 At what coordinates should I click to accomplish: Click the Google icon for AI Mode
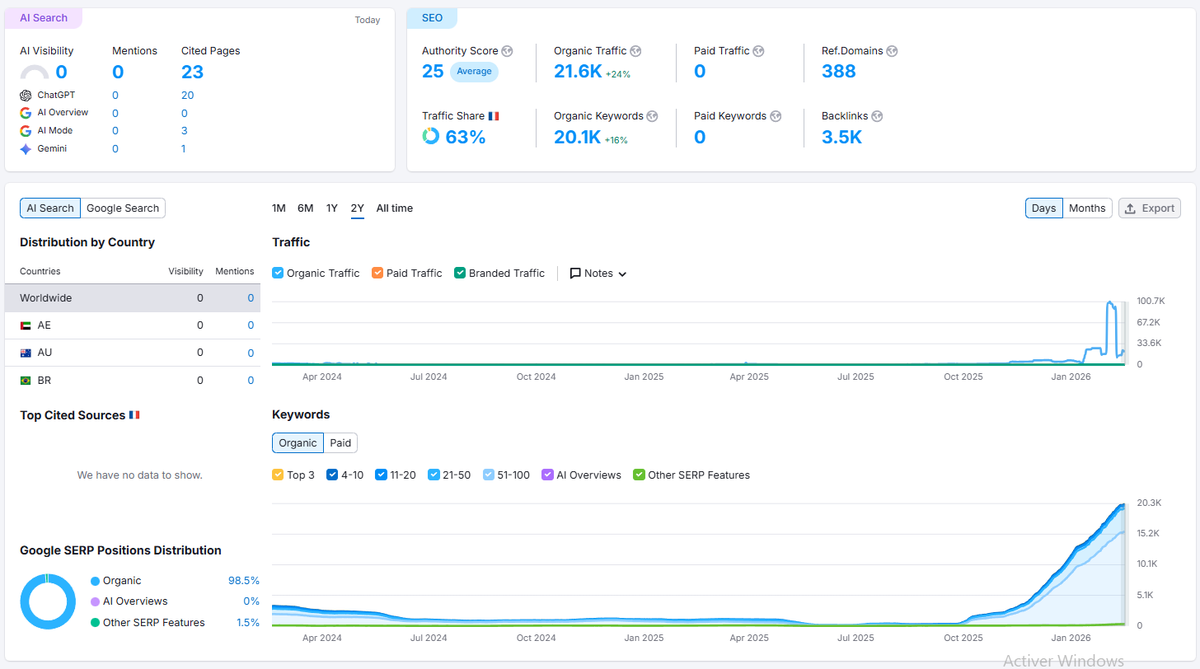(26, 131)
